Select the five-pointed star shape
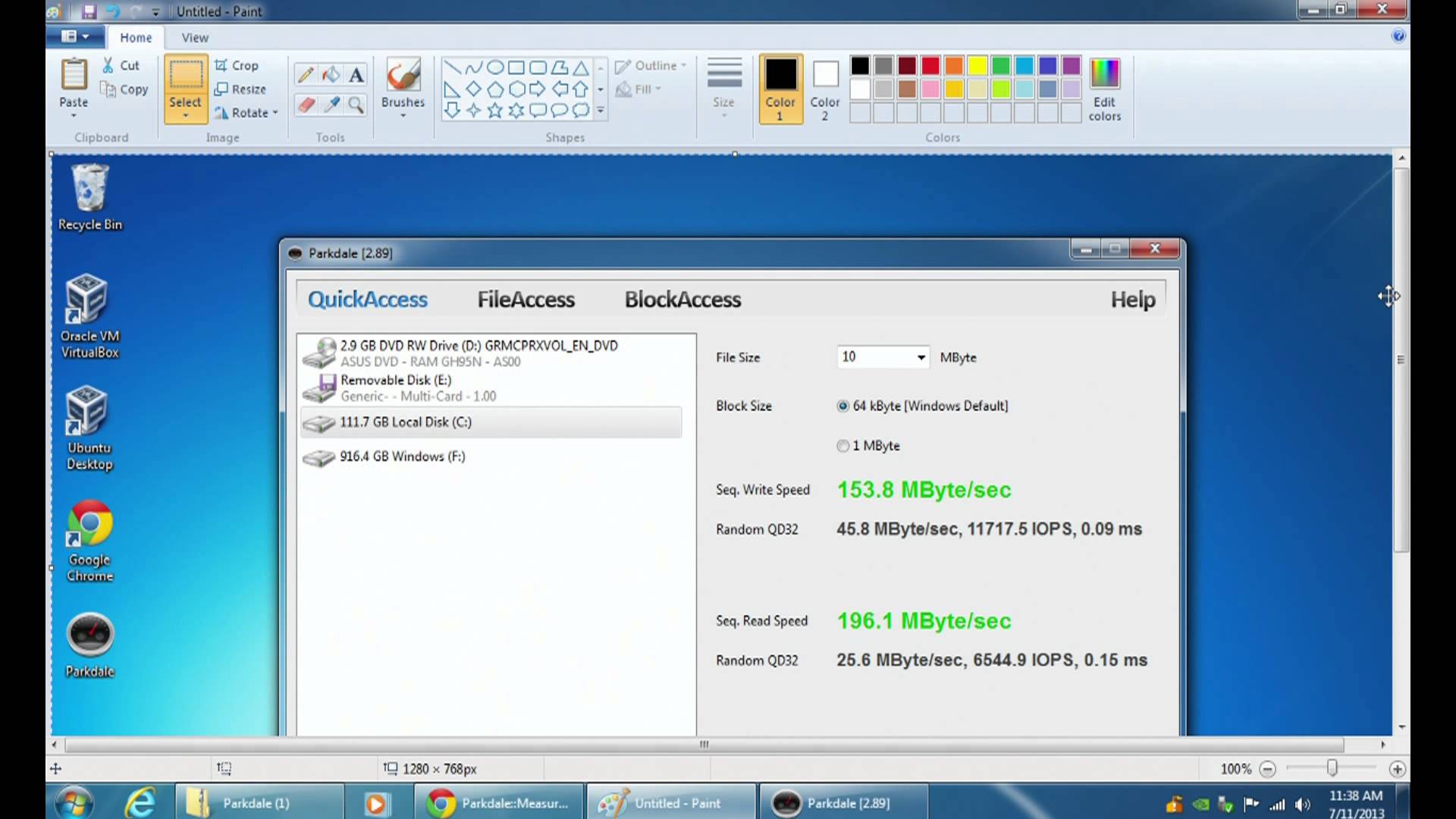Screen dimensions: 1456x819 494,110
